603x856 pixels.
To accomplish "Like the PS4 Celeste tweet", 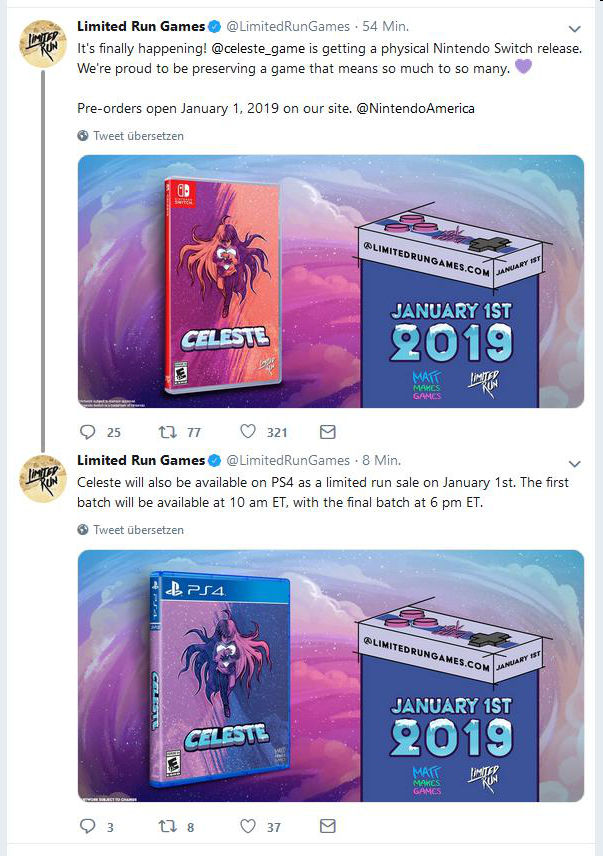I will pyautogui.click(x=248, y=827).
